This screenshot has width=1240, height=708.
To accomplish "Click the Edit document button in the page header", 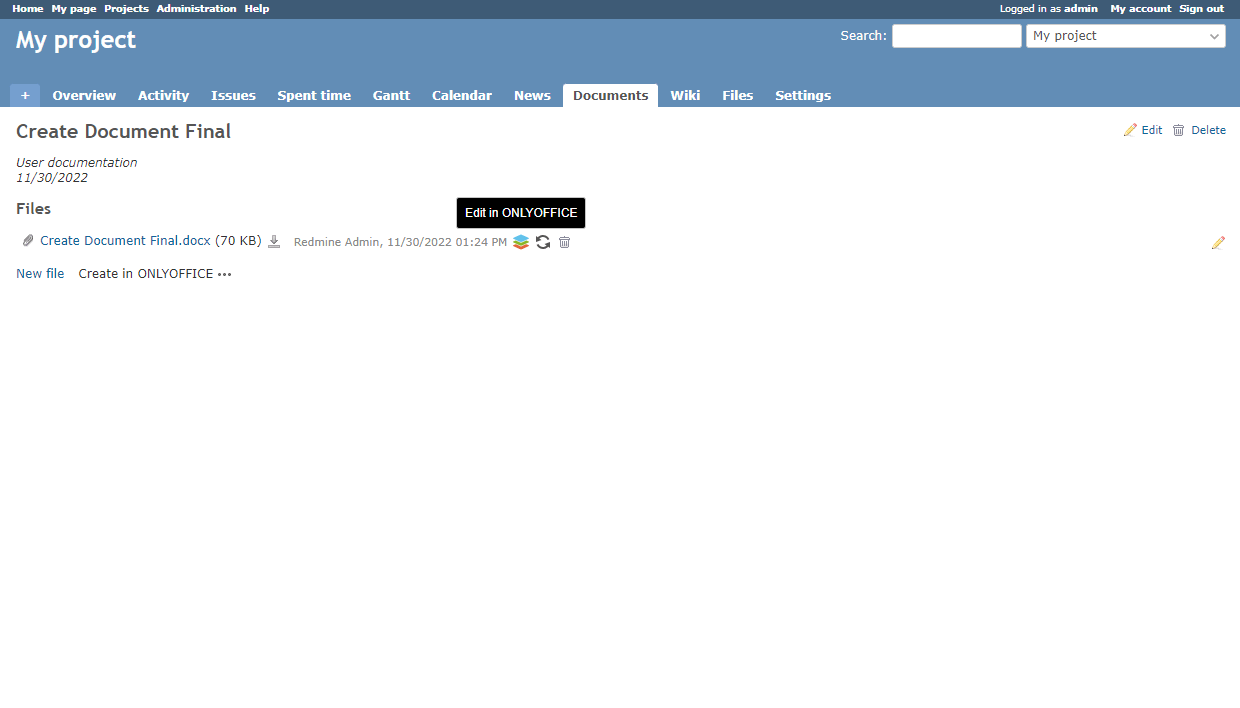I will pos(1143,130).
